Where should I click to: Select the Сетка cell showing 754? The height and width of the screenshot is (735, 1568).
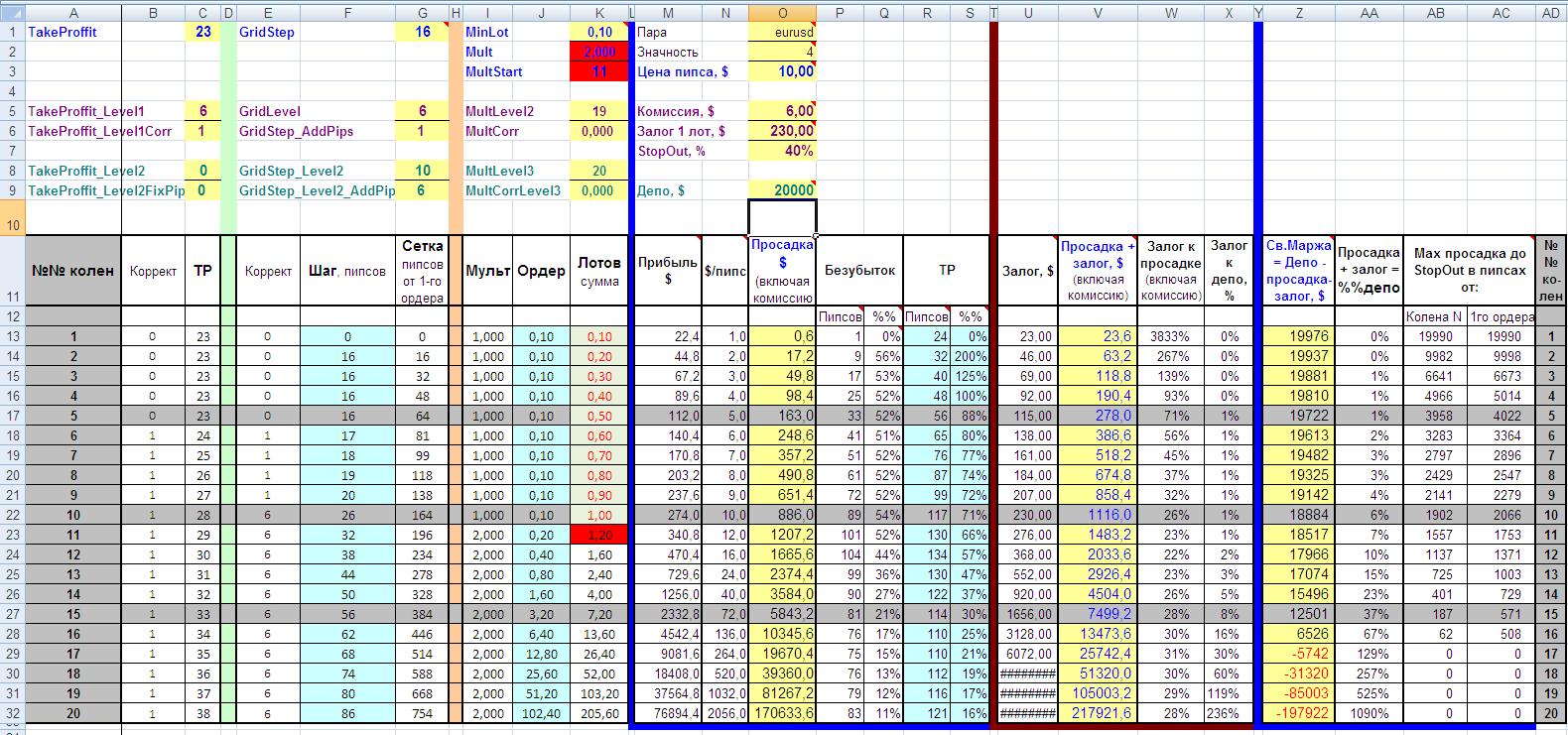tap(422, 713)
